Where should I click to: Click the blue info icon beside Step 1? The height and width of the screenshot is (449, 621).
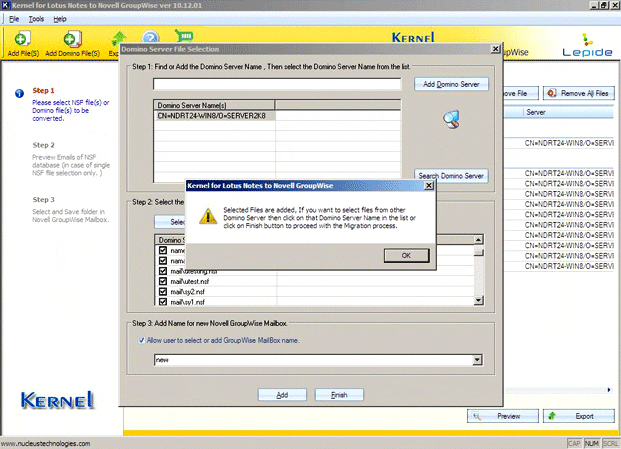click(19, 93)
